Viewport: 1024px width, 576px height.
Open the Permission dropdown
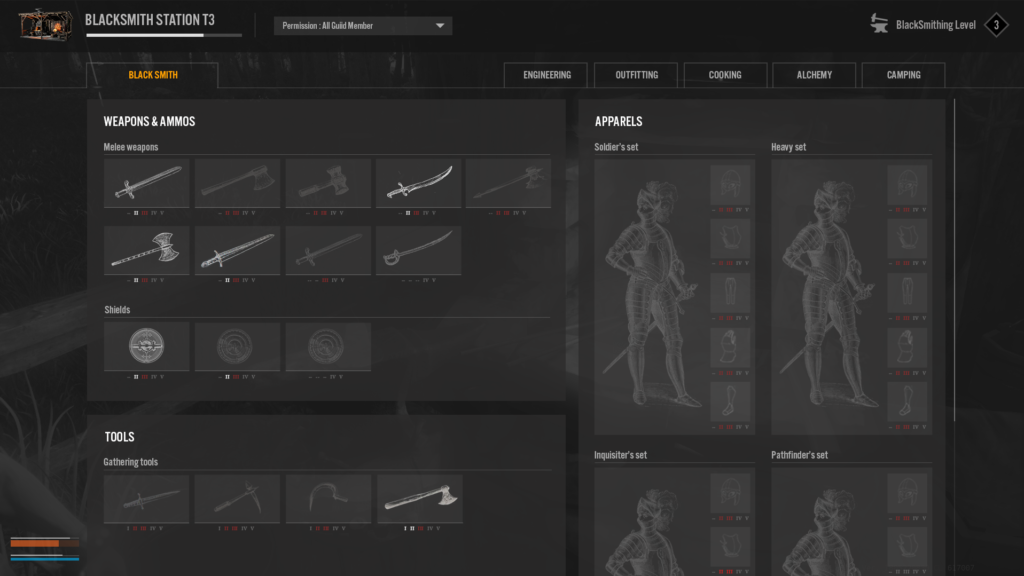[362, 26]
